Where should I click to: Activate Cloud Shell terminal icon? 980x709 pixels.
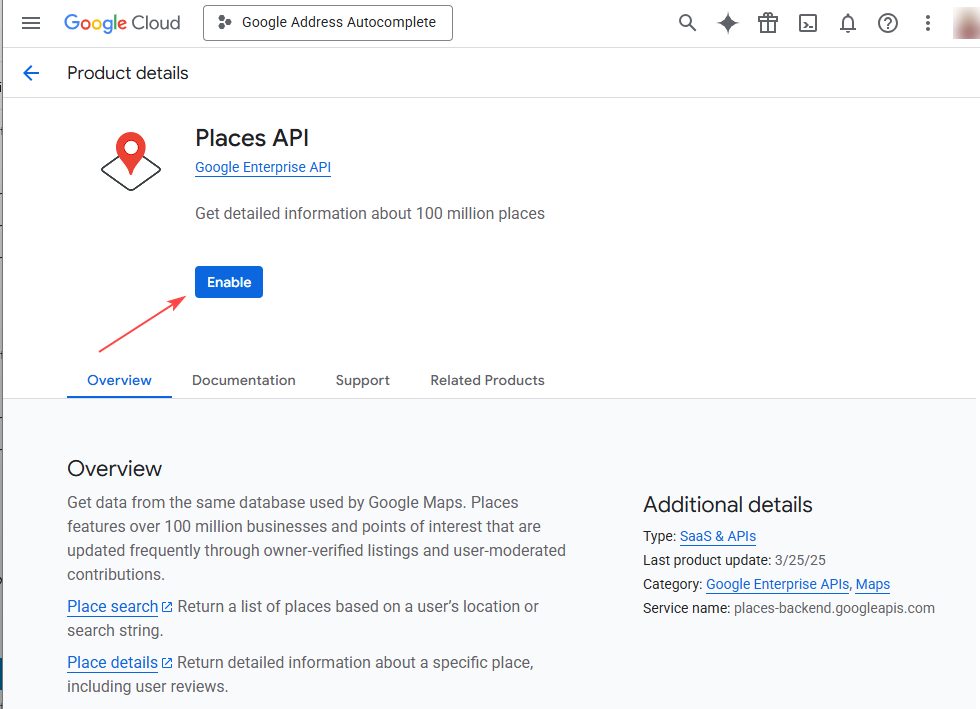click(x=808, y=23)
